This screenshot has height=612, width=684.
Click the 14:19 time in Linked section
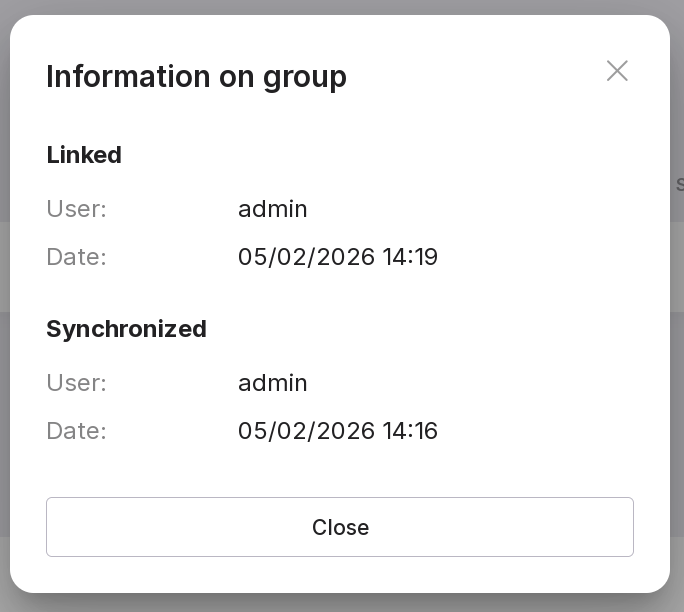point(410,257)
